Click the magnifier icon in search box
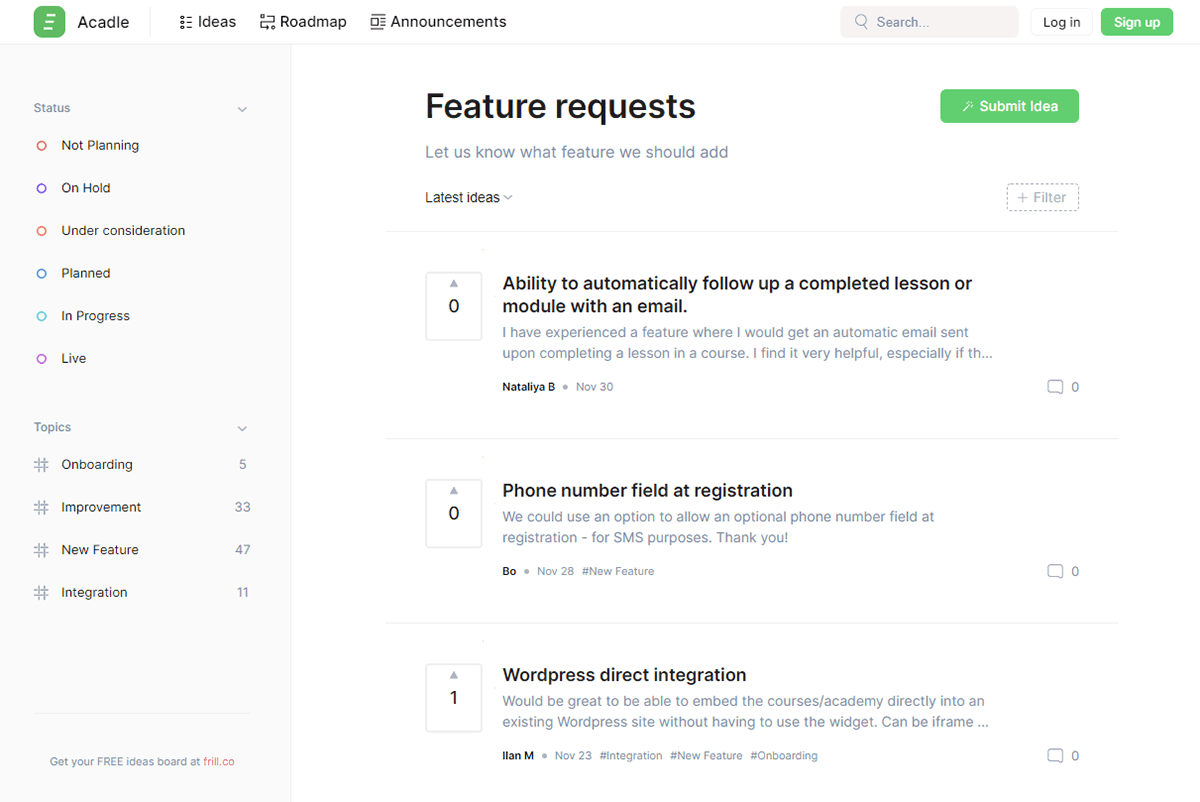Viewport: 1200px width, 802px height. [861, 22]
